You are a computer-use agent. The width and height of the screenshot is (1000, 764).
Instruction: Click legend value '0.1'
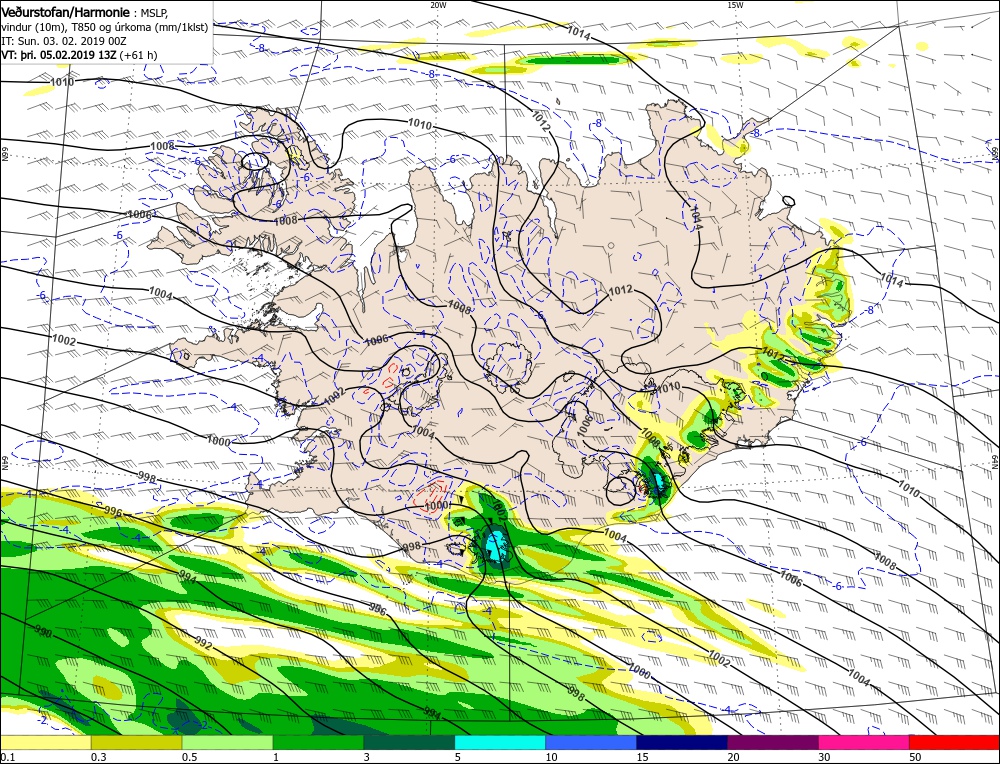click(x=6, y=756)
